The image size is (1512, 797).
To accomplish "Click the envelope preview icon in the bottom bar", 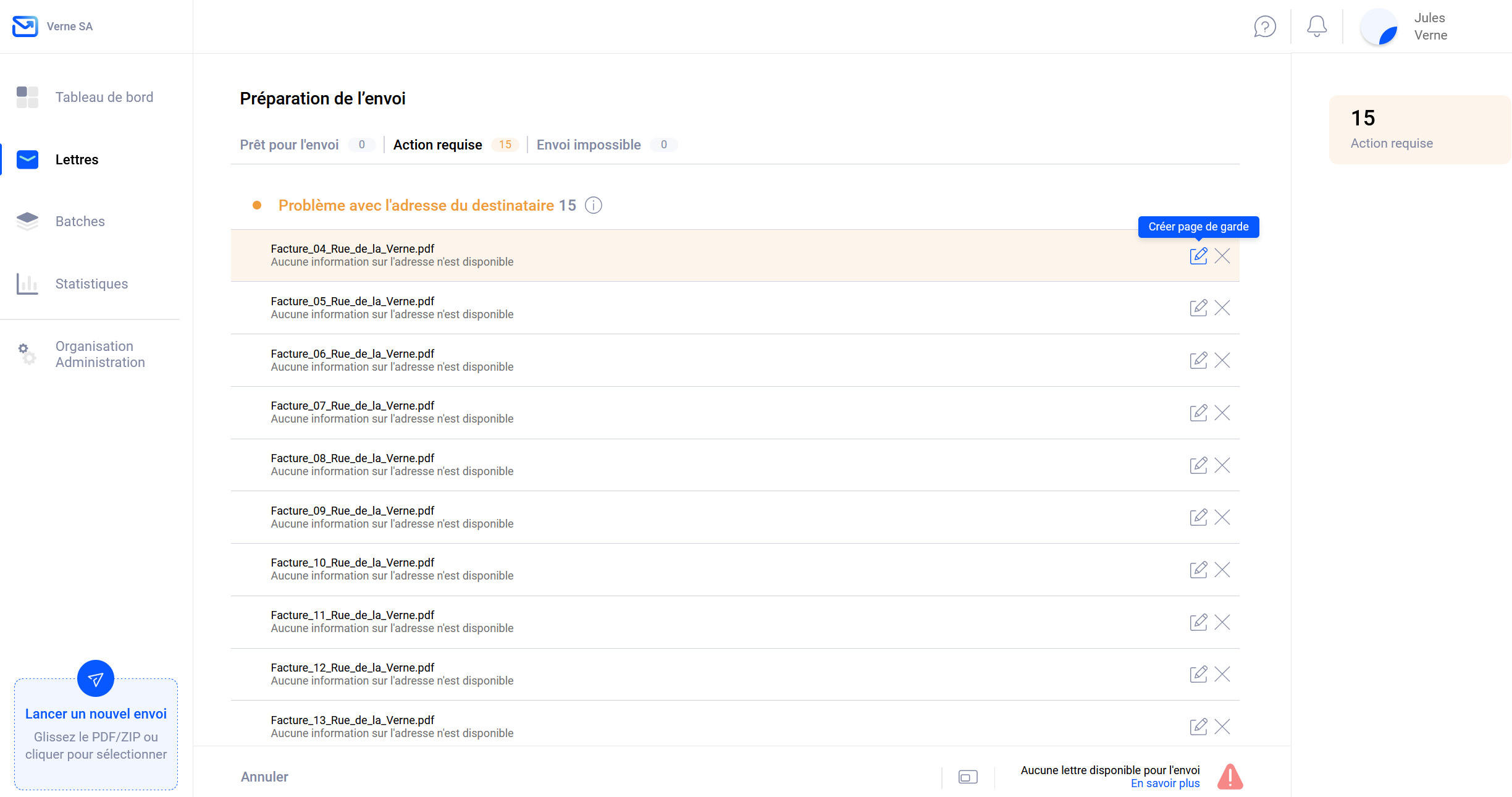I will coord(968,777).
